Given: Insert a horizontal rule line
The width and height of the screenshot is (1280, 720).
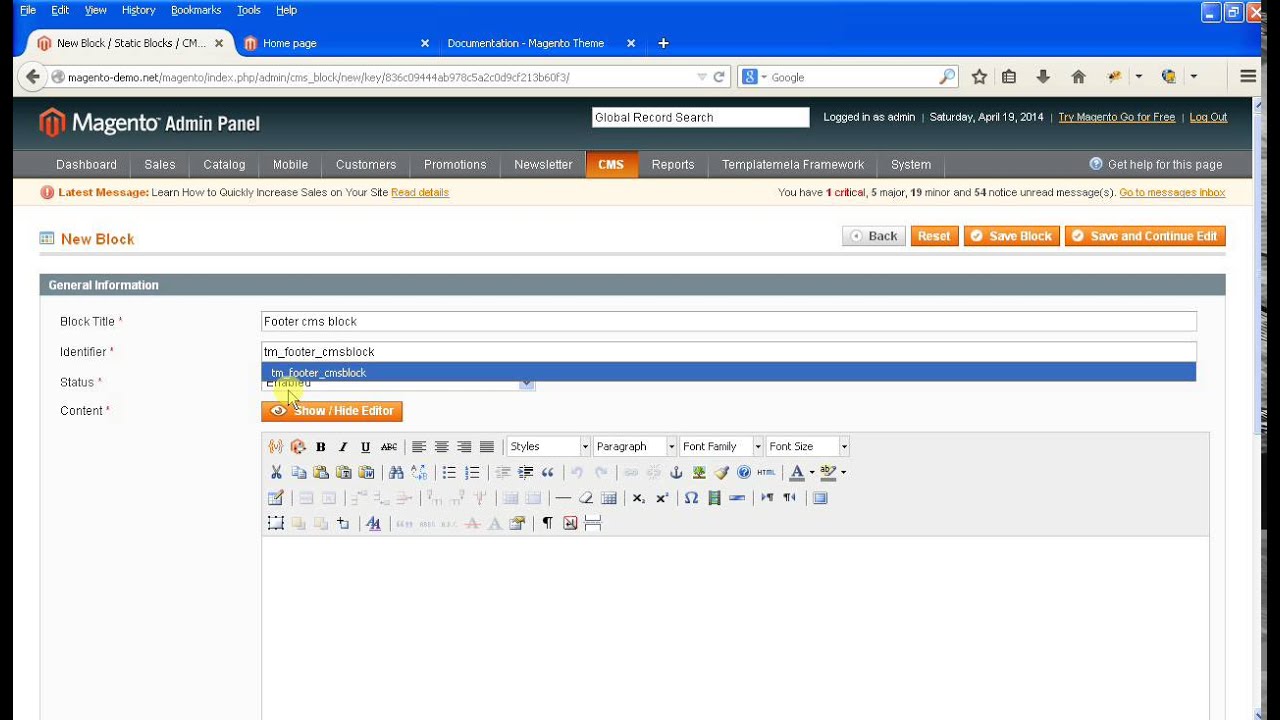Looking at the screenshot, I should point(563,498).
